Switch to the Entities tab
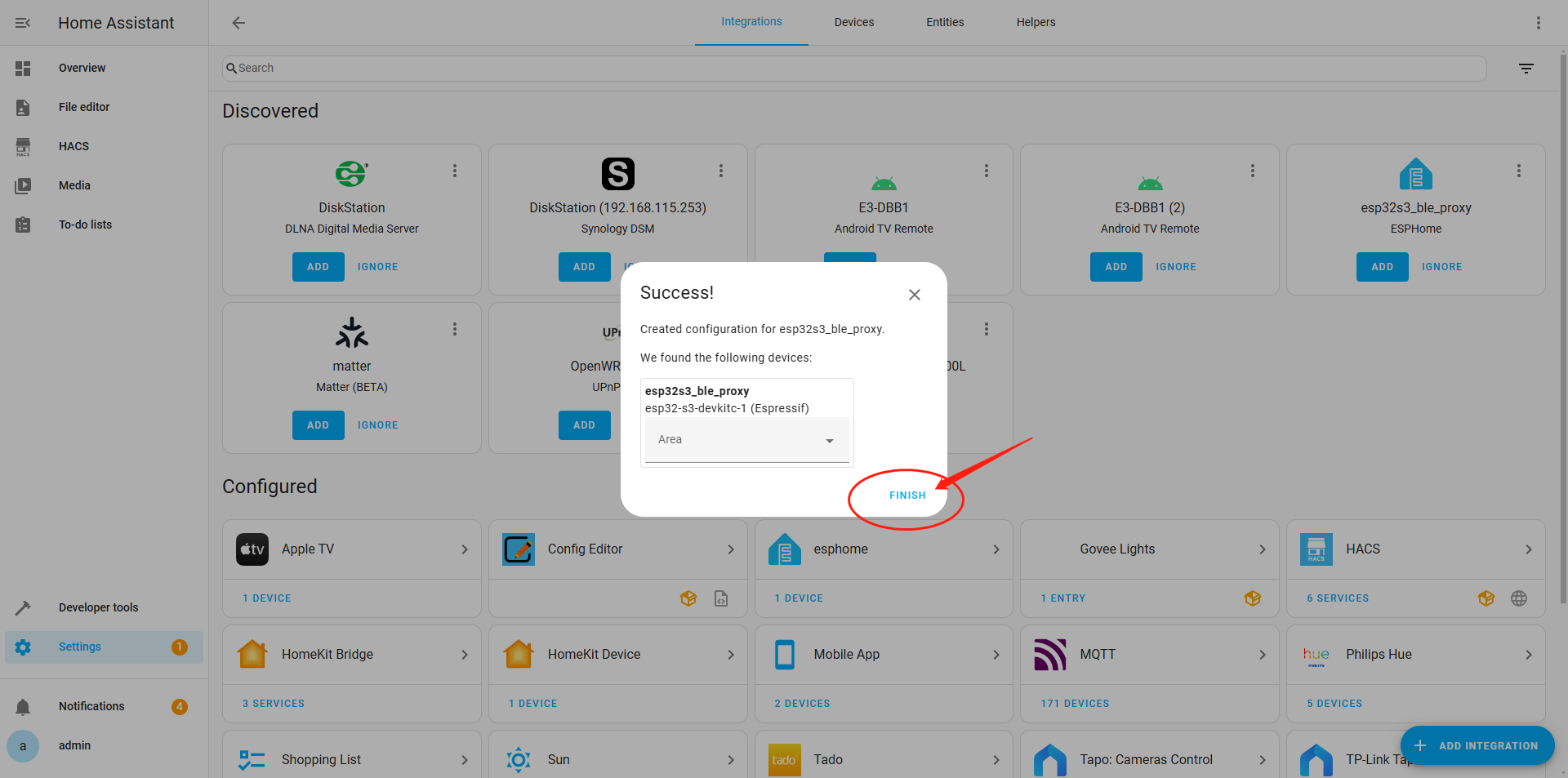This screenshot has height=778, width=1568. (944, 22)
